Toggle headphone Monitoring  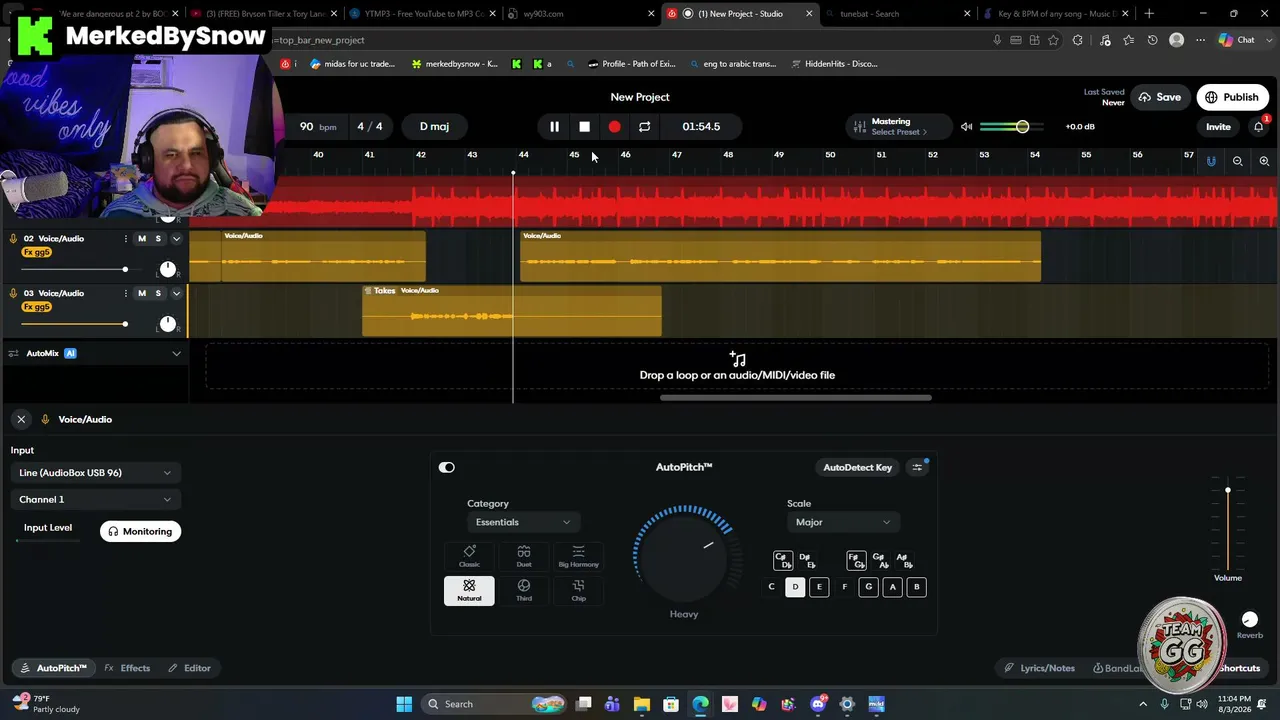pyautogui.click(x=140, y=532)
